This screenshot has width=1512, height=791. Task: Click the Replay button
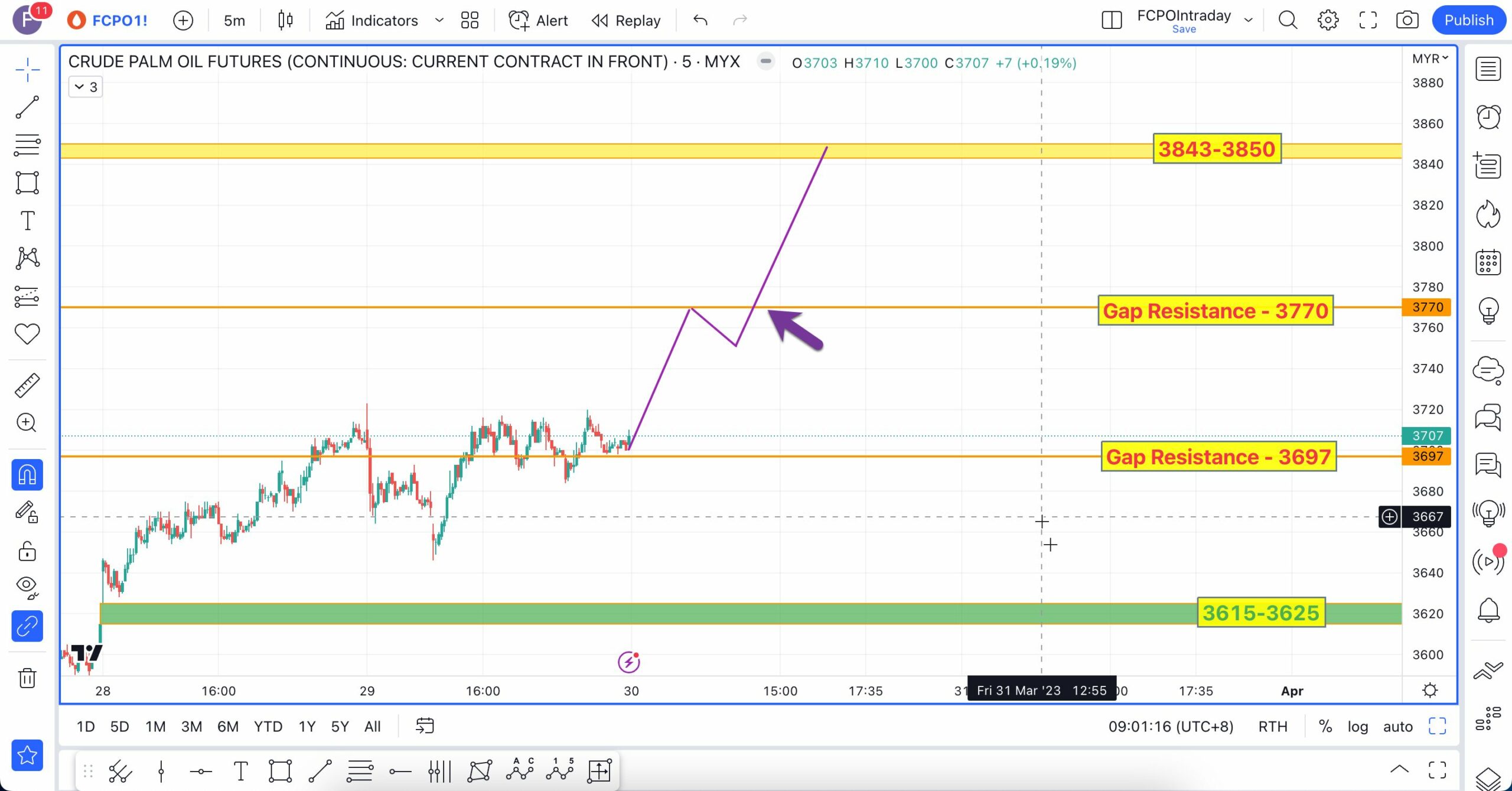(x=626, y=20)
